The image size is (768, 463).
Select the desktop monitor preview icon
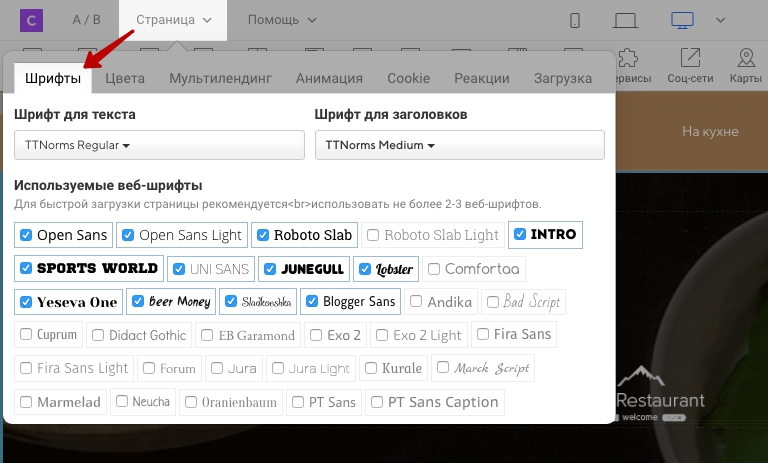[x=682, y=21]
